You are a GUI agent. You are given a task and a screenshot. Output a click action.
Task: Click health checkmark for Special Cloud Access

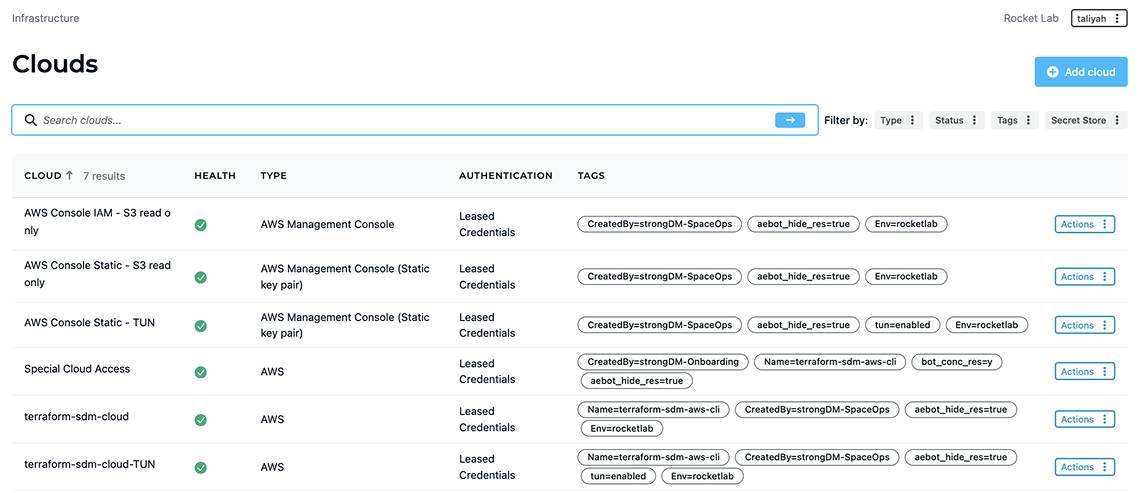pyautogui.click(x=201, y=372)
